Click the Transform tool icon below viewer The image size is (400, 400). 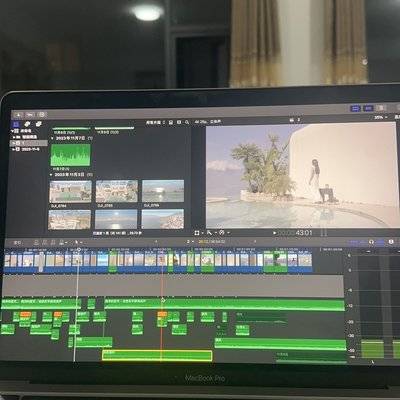coord(197,232)
